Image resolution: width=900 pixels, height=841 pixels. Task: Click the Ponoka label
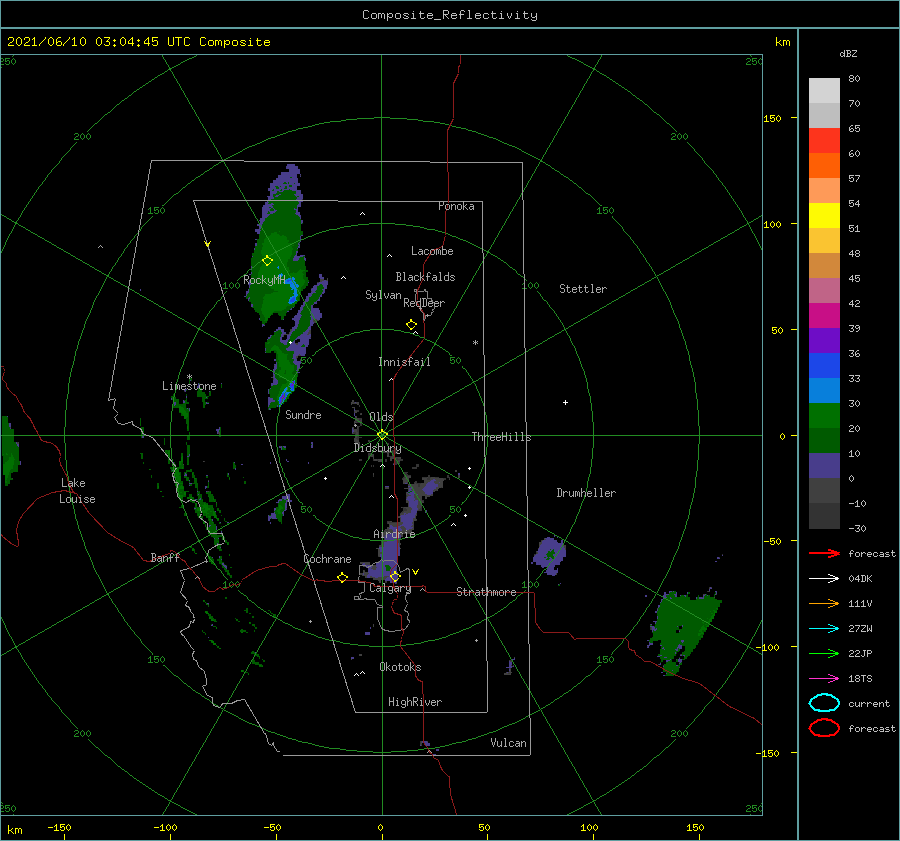pyautogui.click(x=456, y=206)
